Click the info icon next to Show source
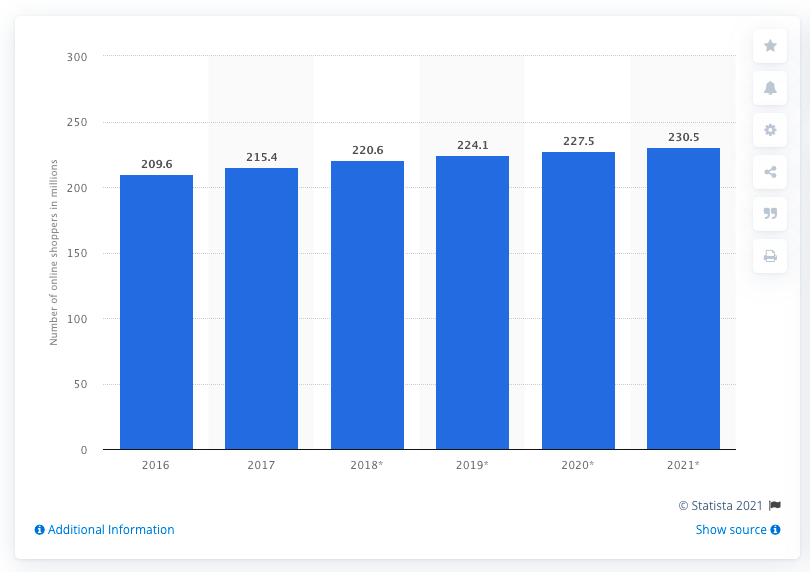 click(x=775, y=530)
